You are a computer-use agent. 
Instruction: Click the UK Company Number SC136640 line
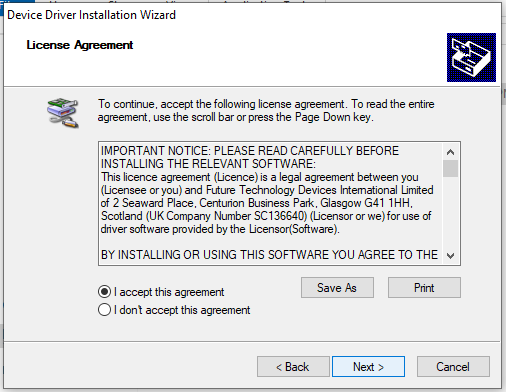point(266,216)
